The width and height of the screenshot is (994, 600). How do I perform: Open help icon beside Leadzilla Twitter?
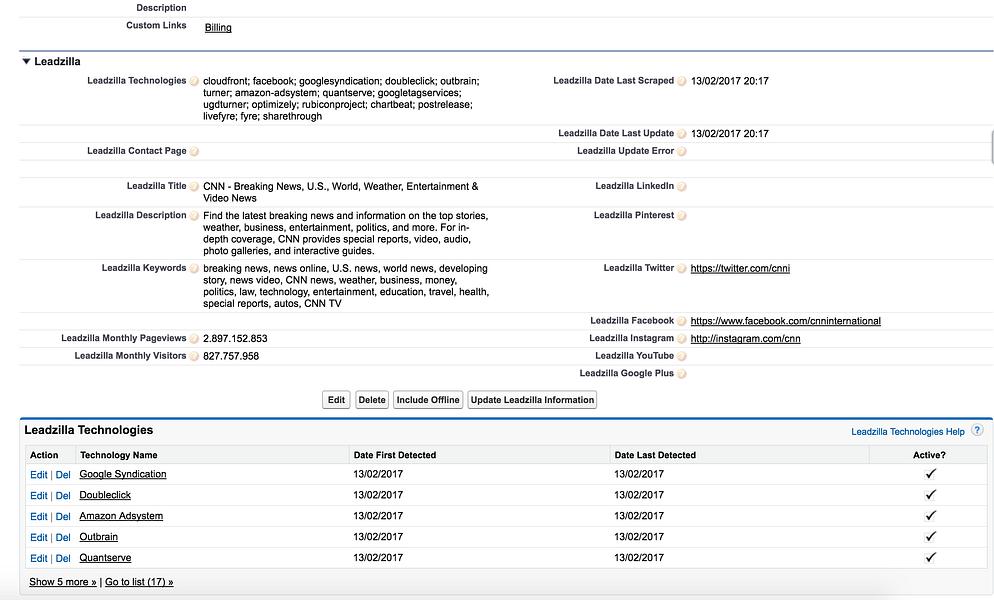tap(681, 268)
